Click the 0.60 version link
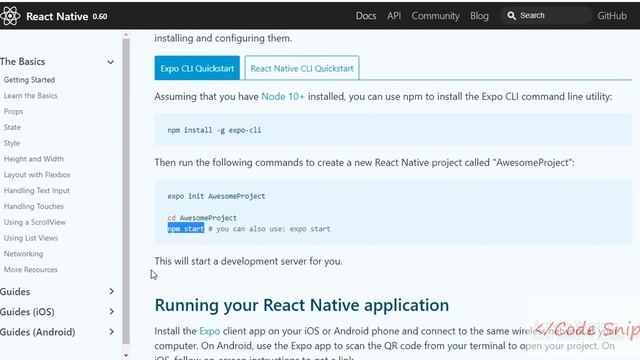Viewport: 640px width, 360px height. [100, 17]
